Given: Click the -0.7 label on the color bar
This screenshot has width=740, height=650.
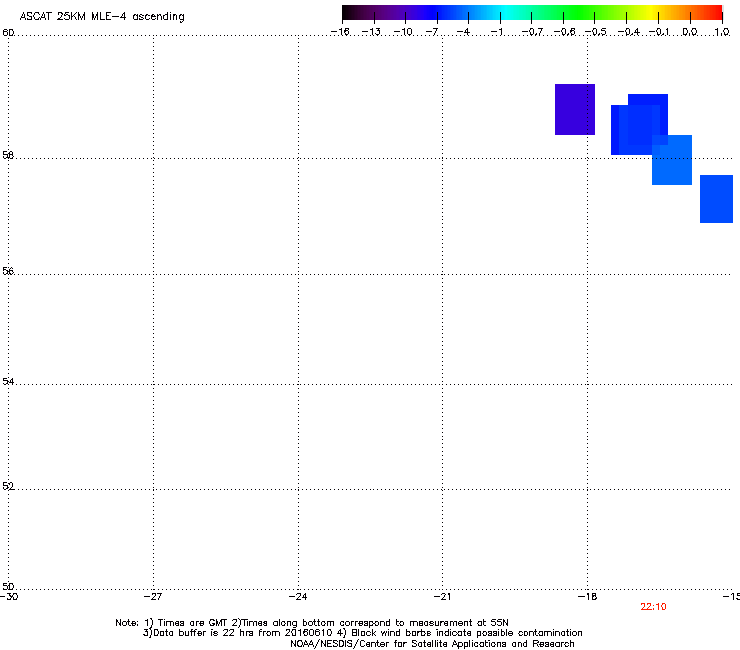Looking at the screenshot, I should coord(532,32).
